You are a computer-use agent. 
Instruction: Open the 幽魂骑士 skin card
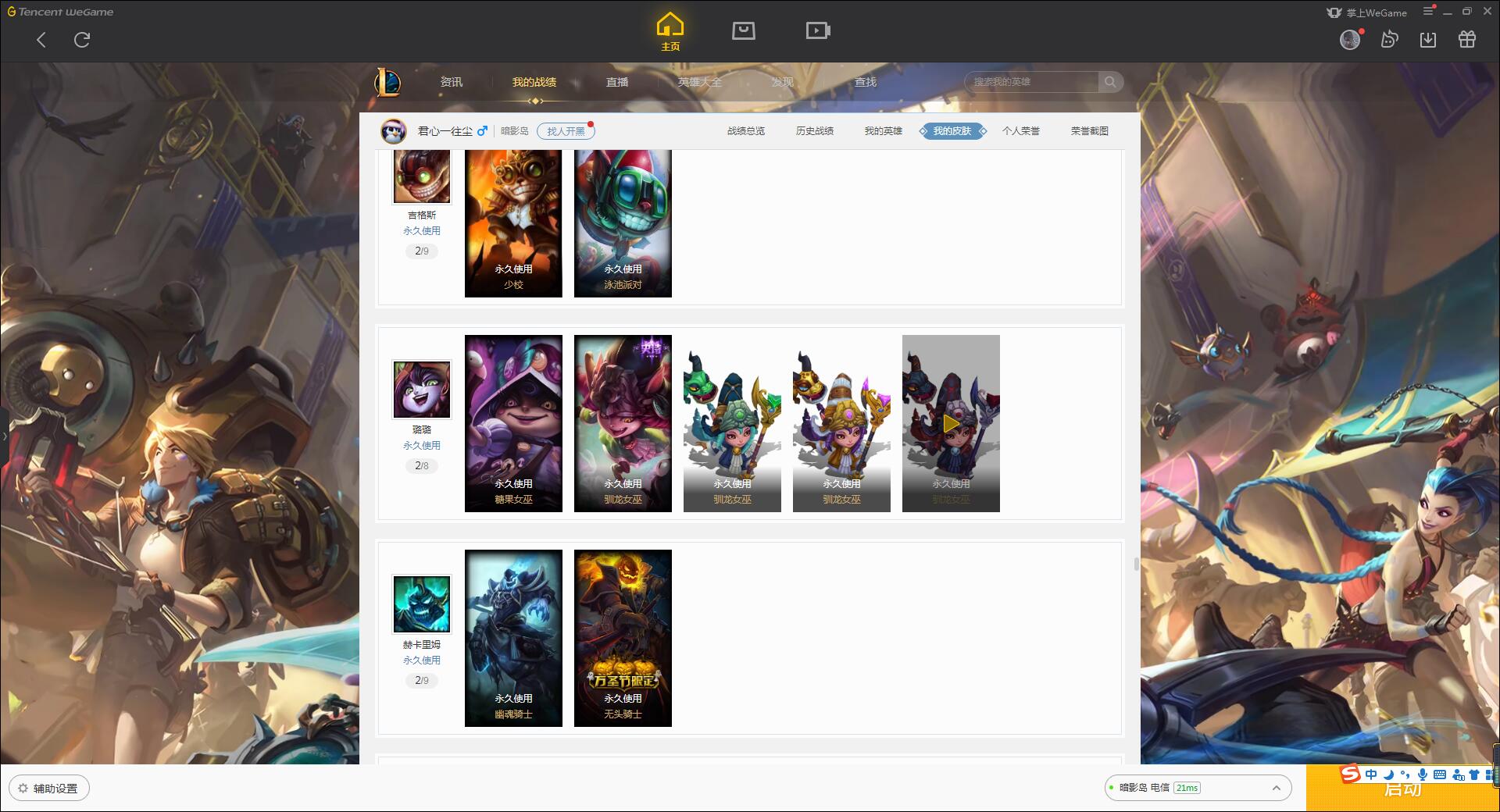tap(513, 638)
